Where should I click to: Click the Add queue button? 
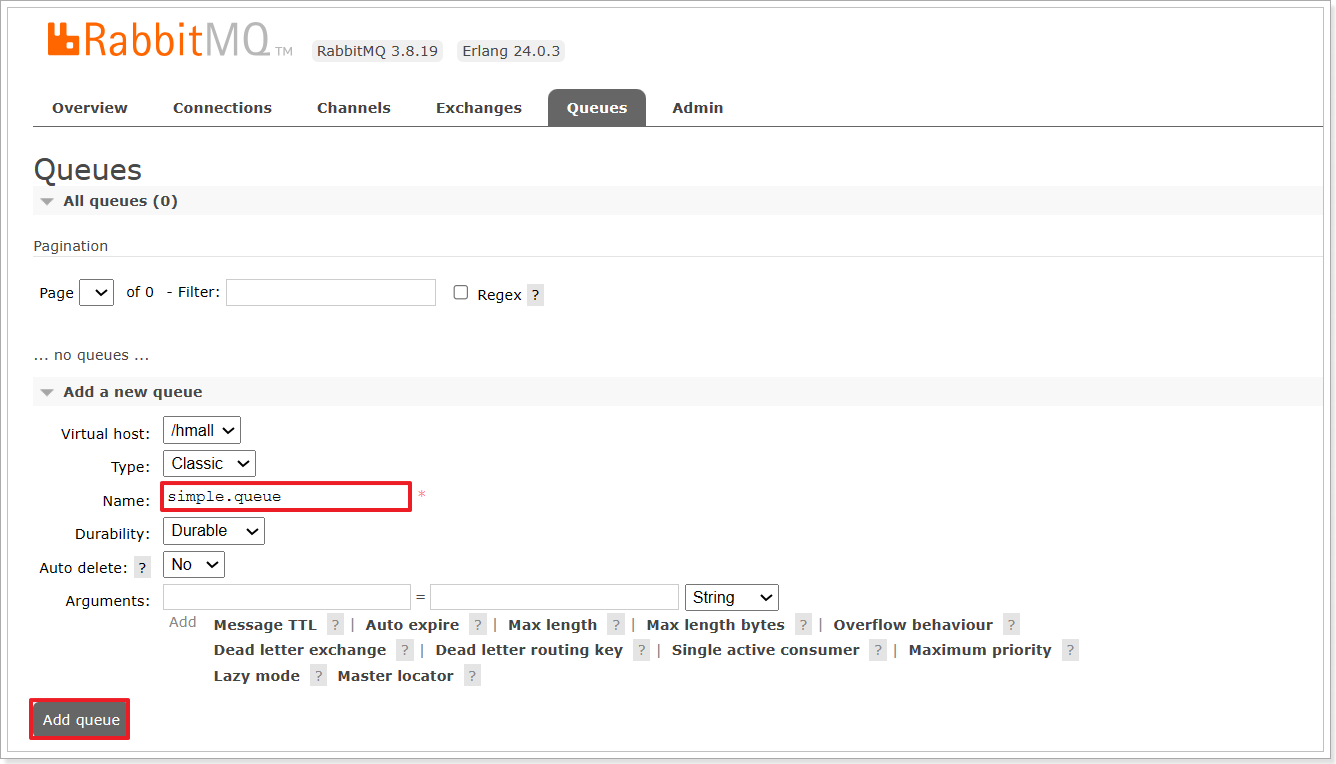(x=81, y=720)
